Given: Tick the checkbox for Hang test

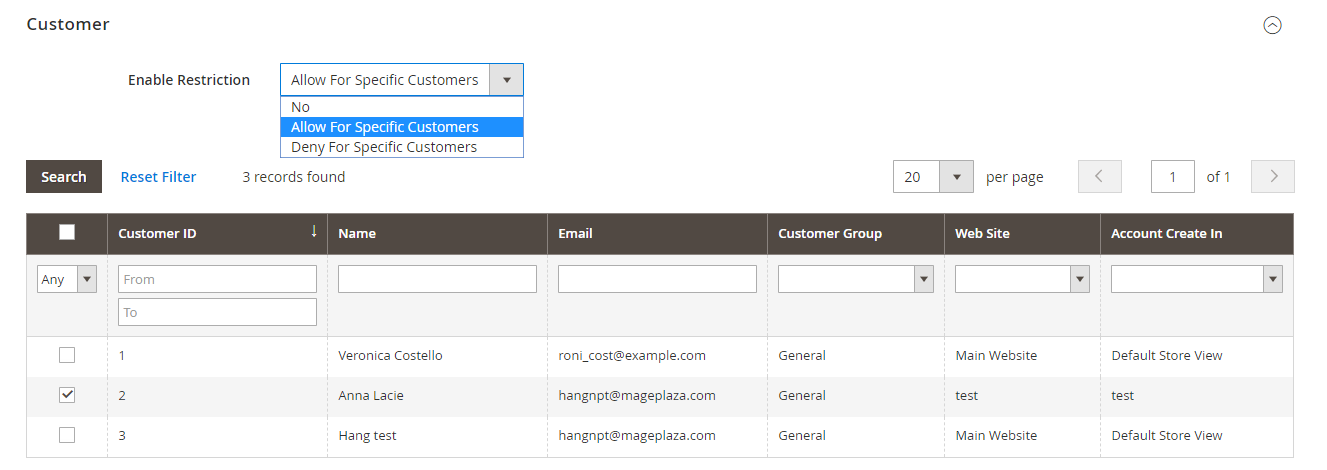Looking at the screenshot, I should (67, 435).
